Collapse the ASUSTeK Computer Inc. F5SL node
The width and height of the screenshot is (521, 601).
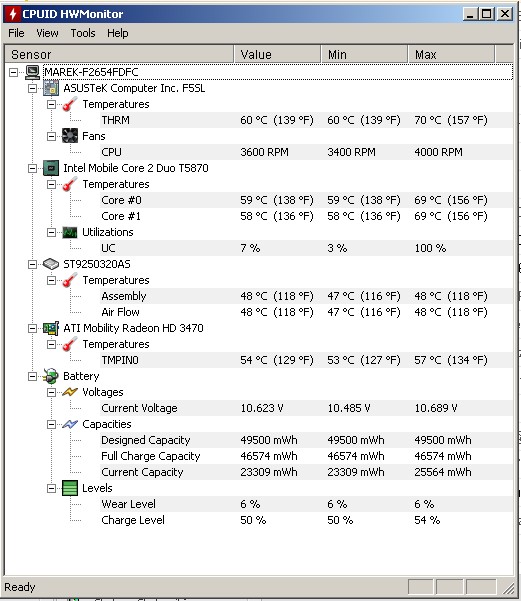tap(33, 88)
